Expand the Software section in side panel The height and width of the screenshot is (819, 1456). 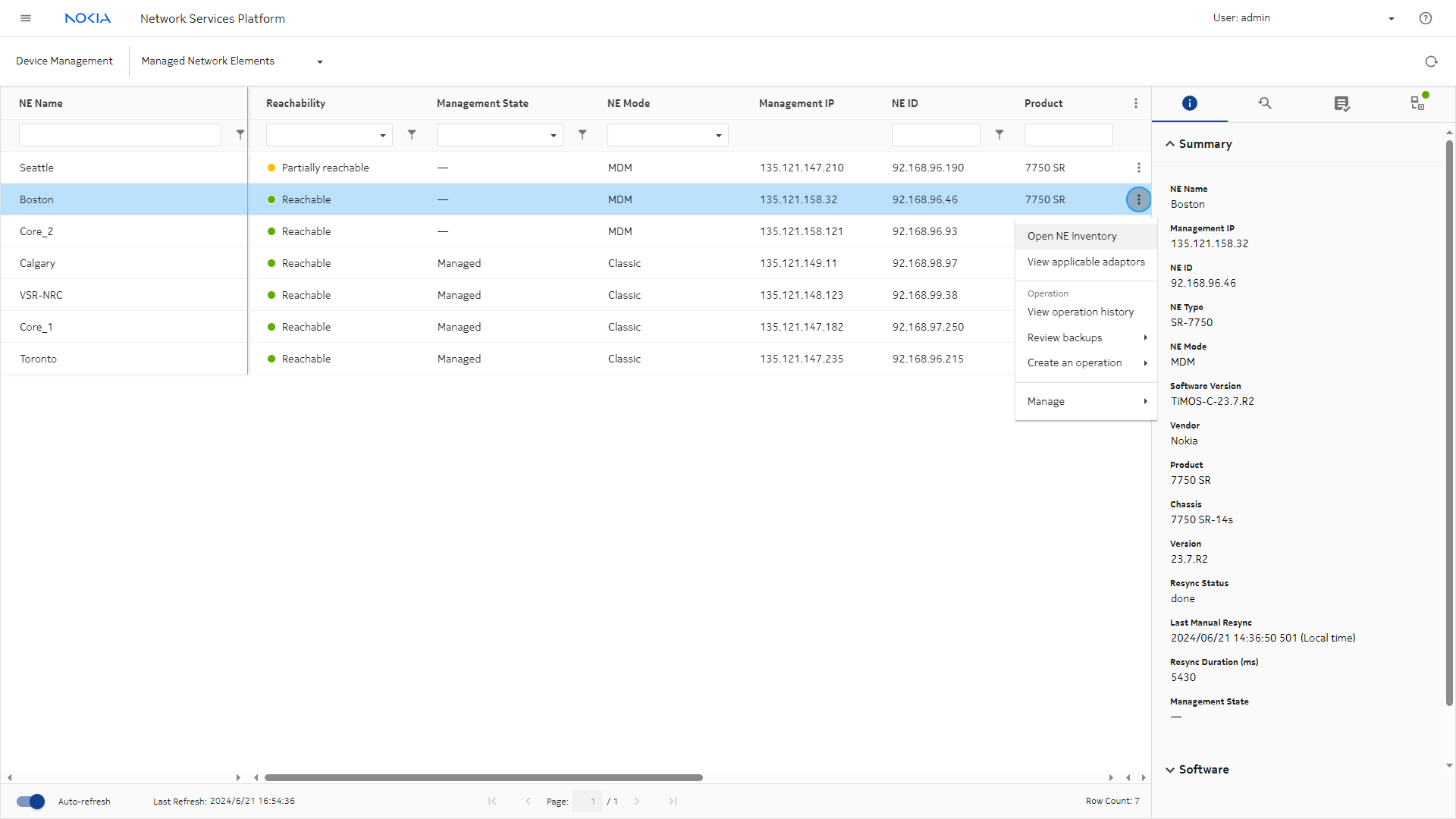point(1203,769)
